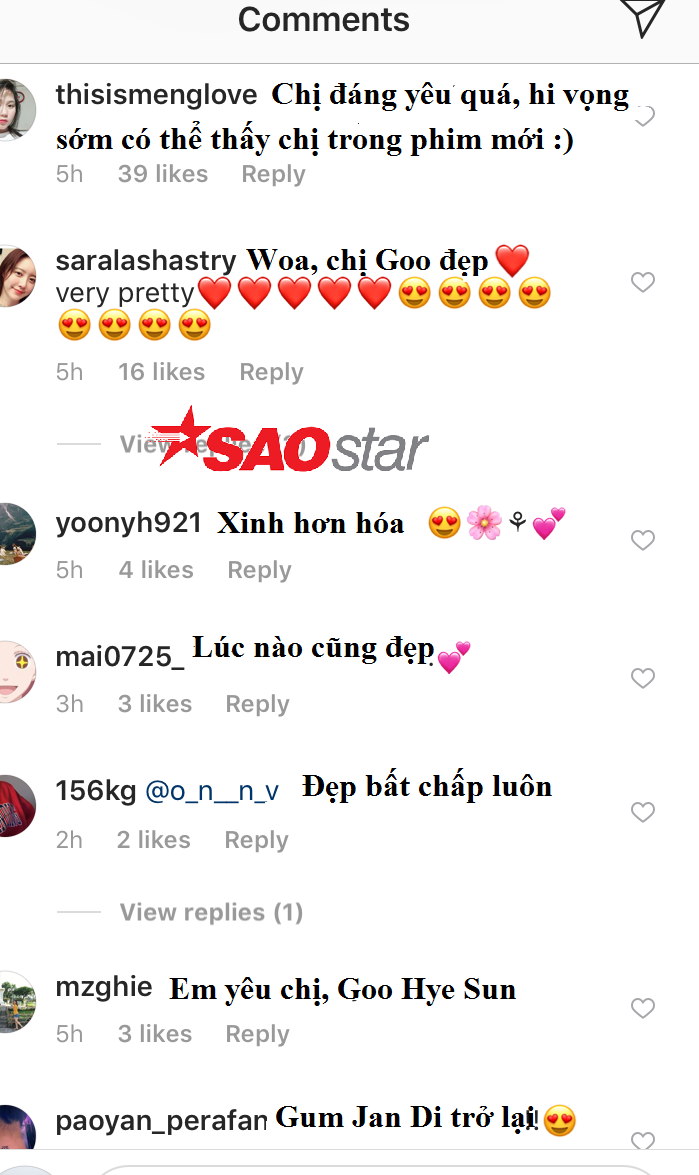Tap the heart beside the thisismenglove comment

[644, 116]
